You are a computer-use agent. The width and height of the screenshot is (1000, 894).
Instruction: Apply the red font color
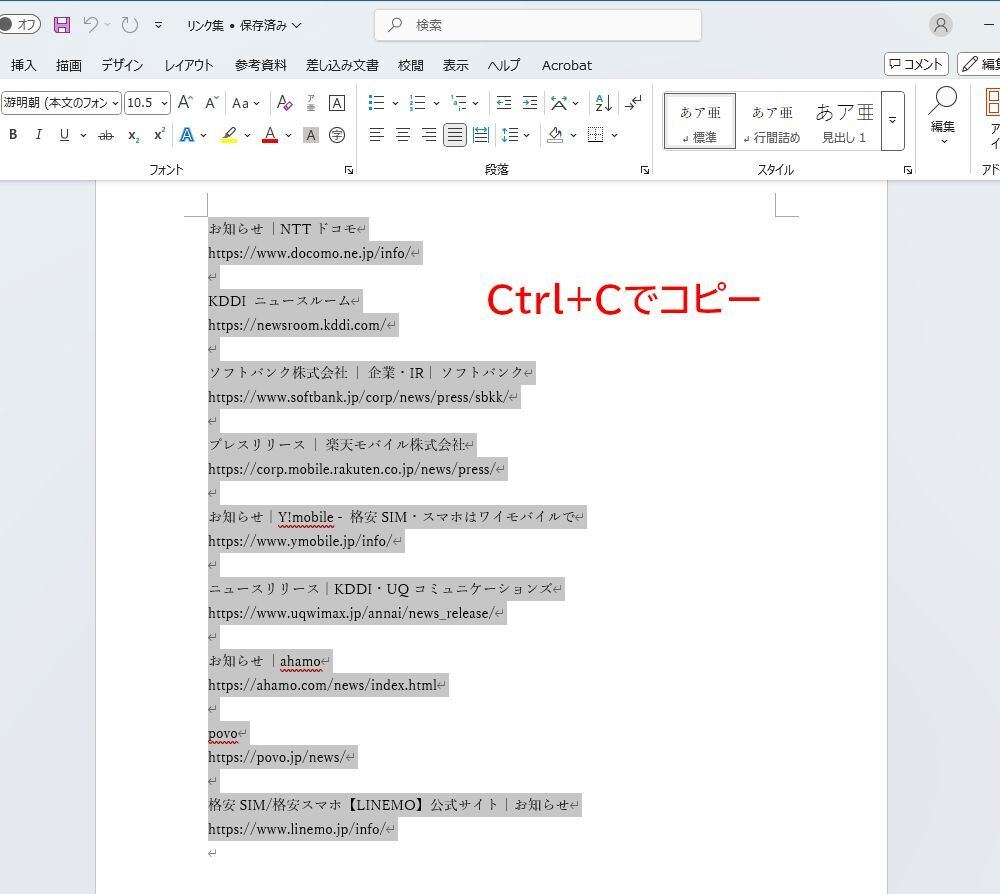tap(270, 135)
